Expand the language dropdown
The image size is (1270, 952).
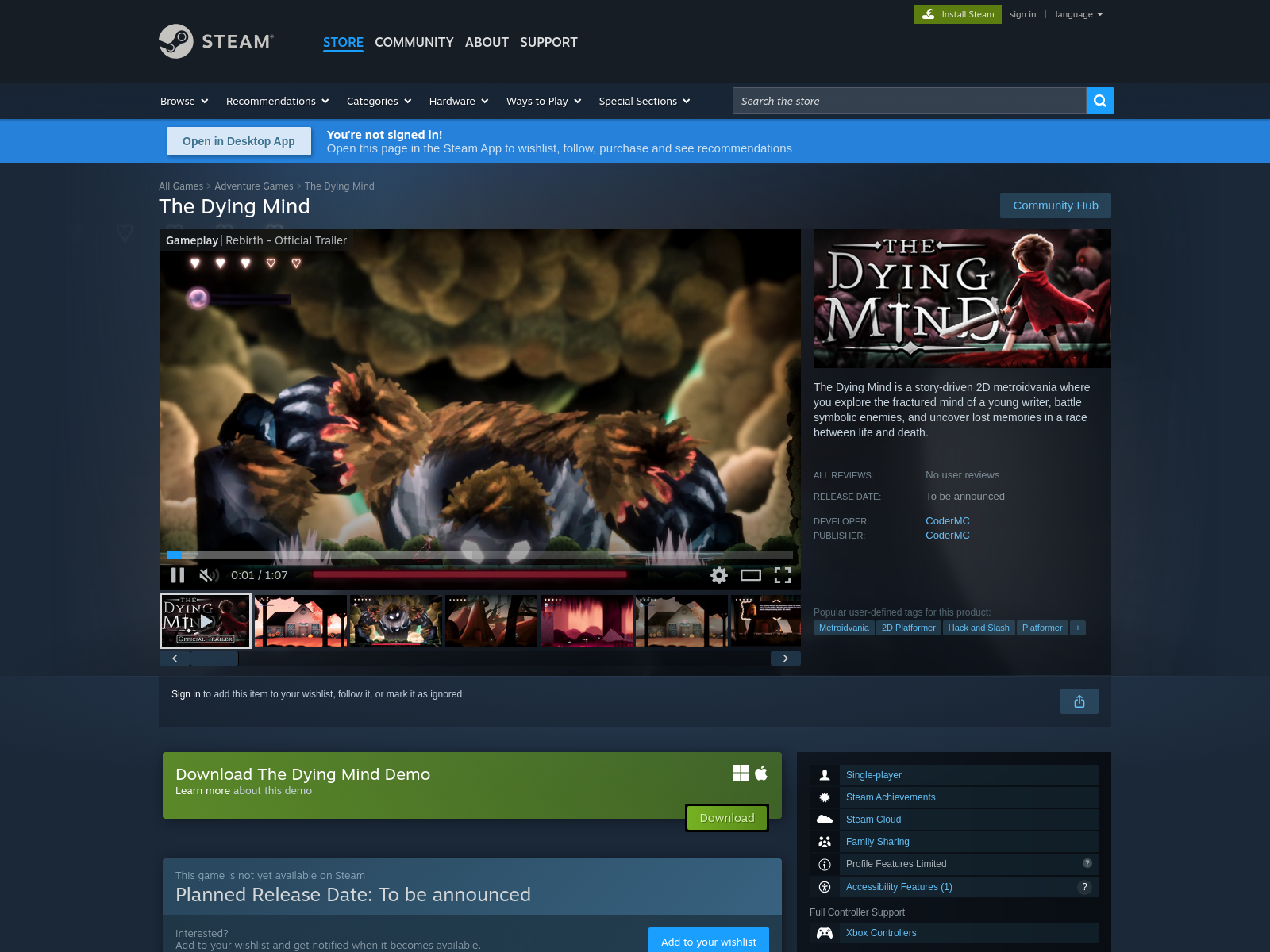pos(1079,14)
